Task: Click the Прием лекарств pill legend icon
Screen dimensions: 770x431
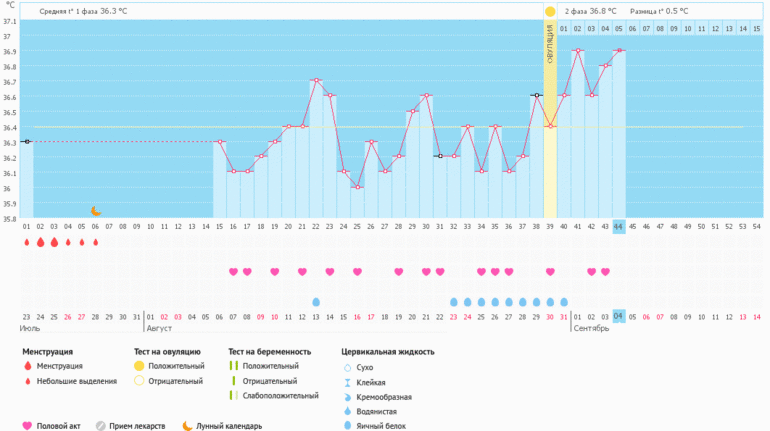Action: click(100, 426)
